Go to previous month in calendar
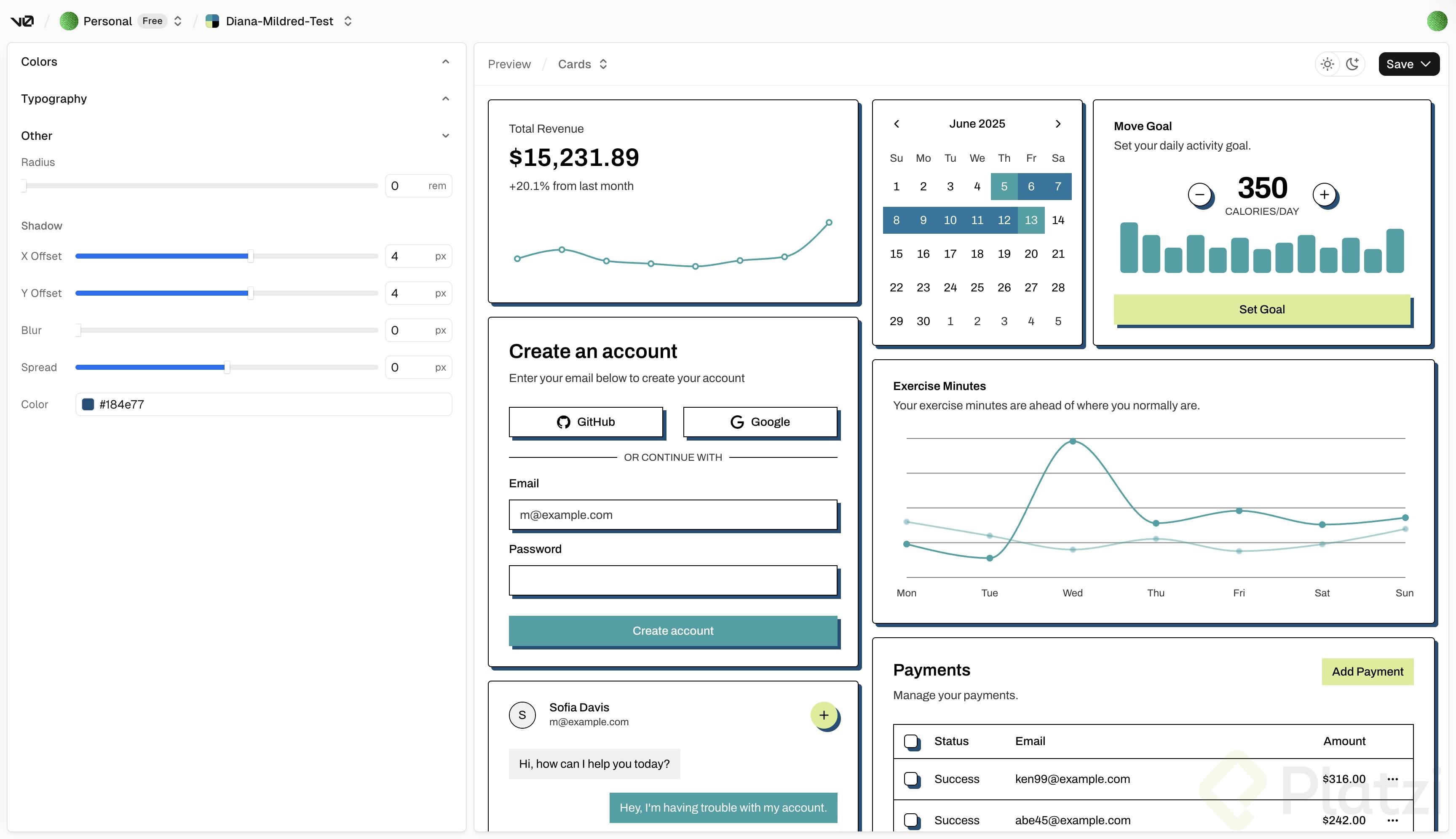 pyautogui.click(x=897, y=124)
